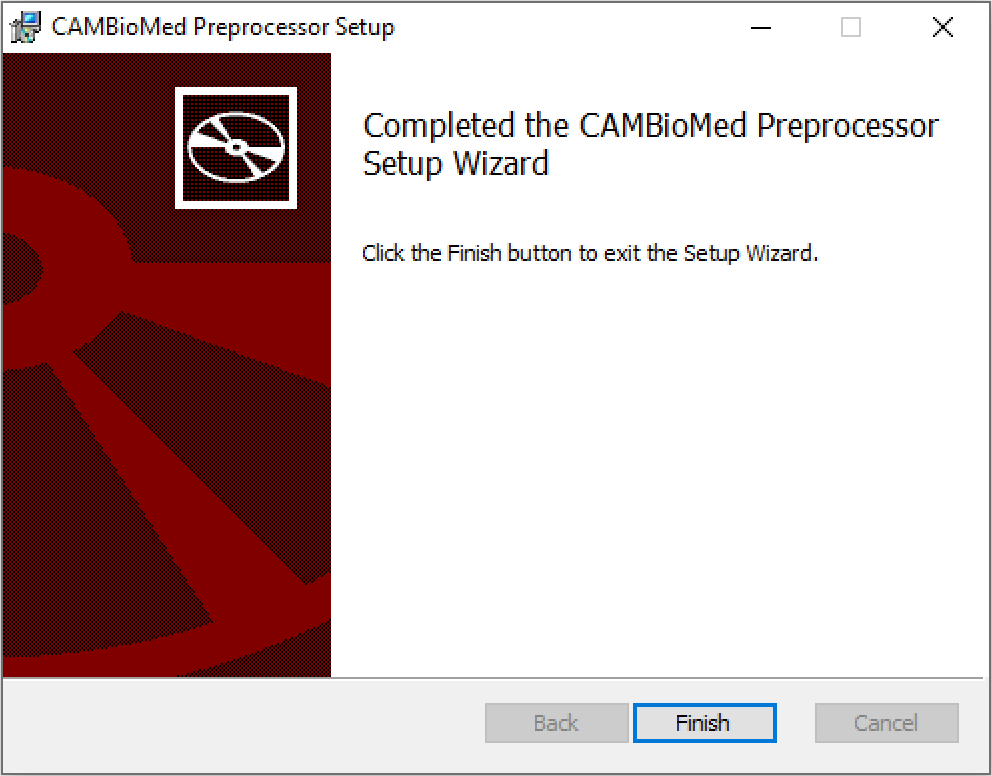Click the Completed Setup Wizard heading text

pyautogui.click(x=650, y=143)
